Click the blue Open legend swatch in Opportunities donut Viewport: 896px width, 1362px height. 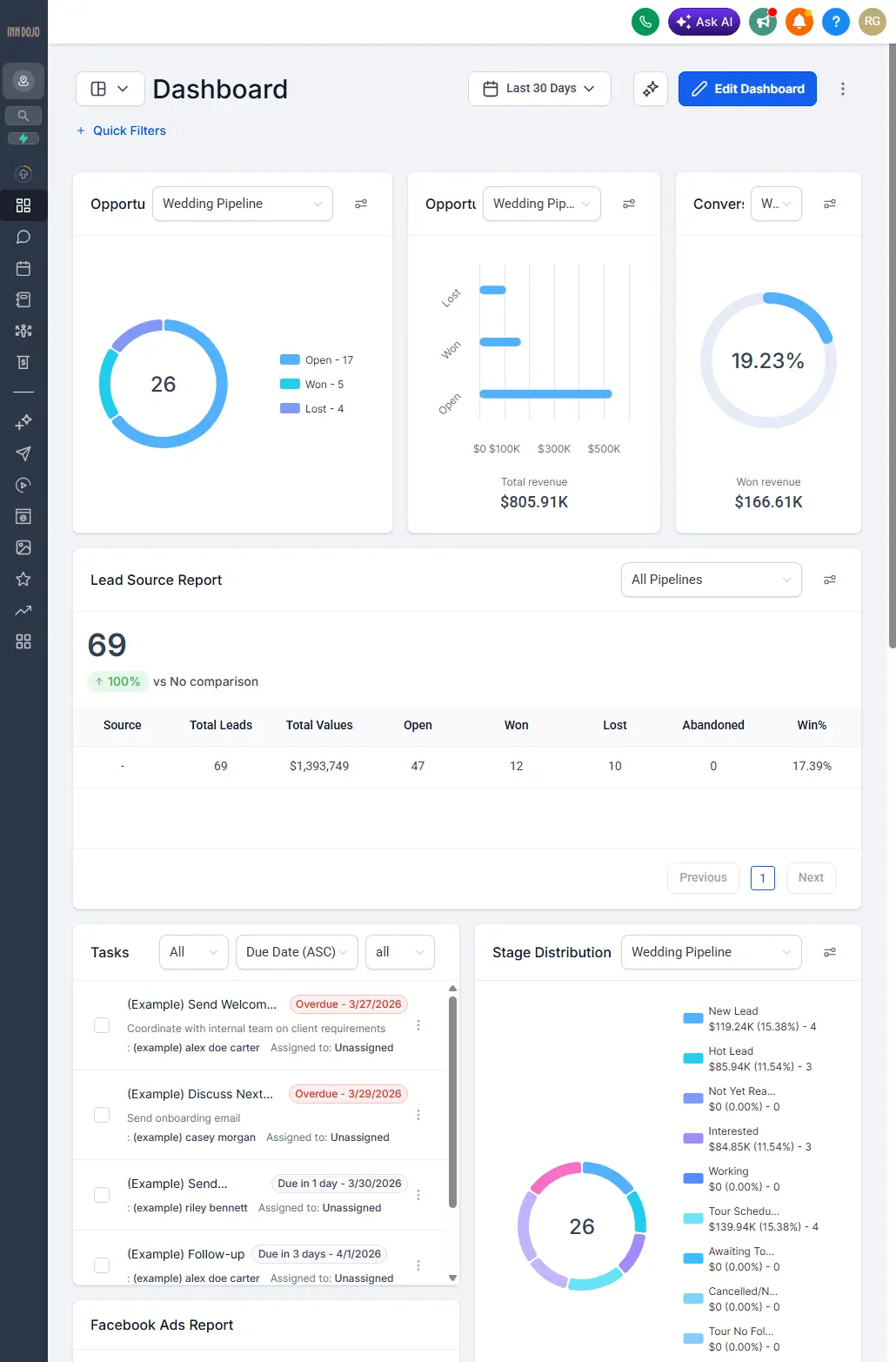(289, 359)
